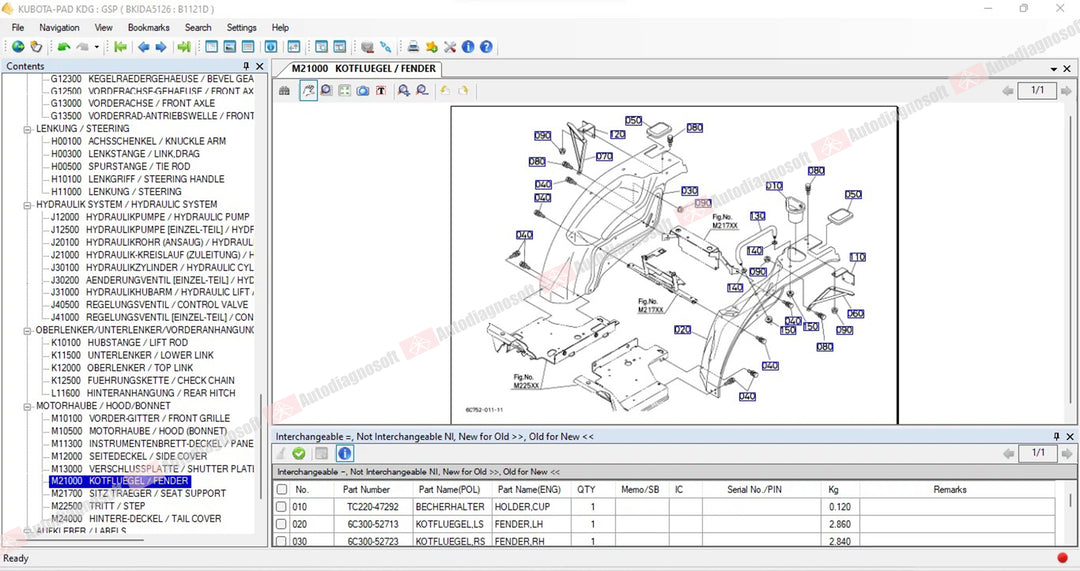The width and height of the screenshot is (1080, 571).
Task: Select the magnifier zoom tool
Action: click(x=326, y=91)
